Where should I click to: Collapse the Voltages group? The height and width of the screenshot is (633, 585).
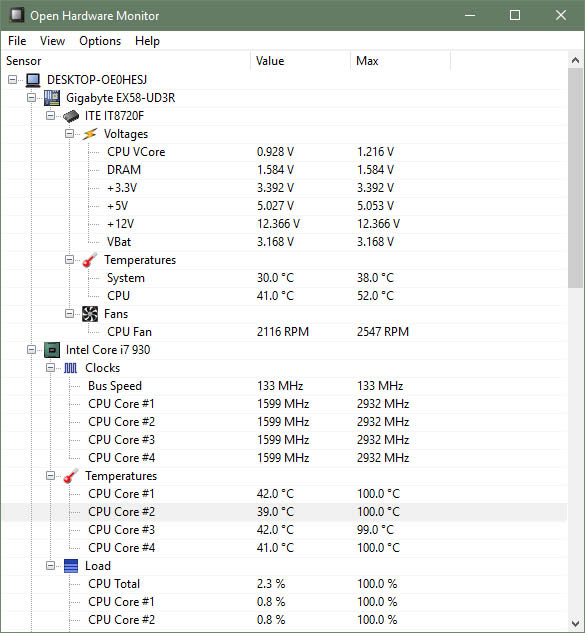tap(69, 134)
